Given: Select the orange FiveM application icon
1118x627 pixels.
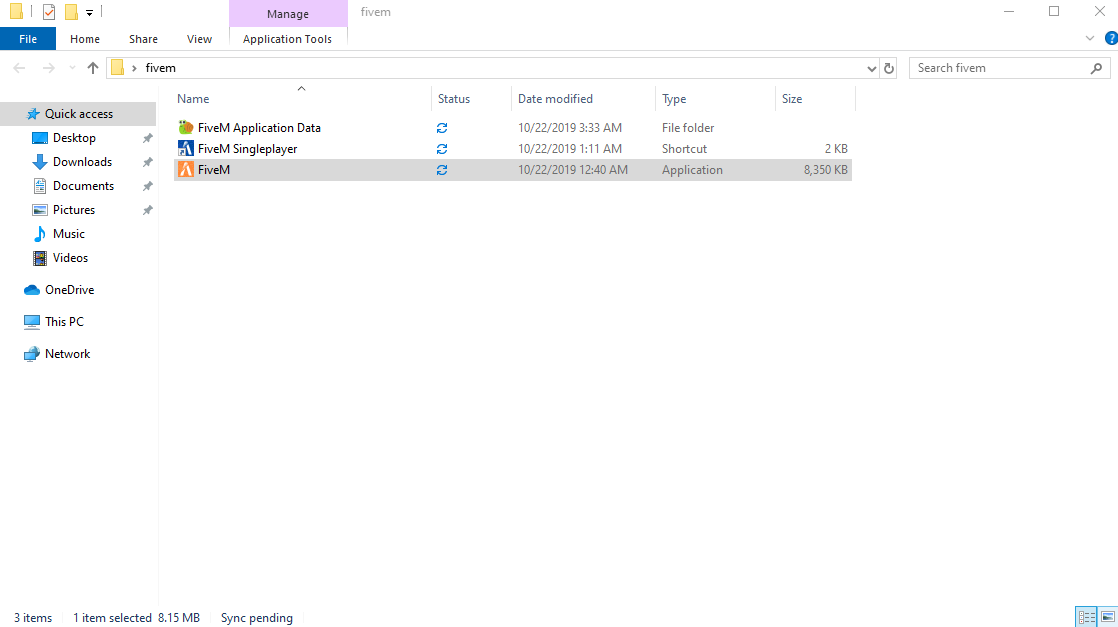Looking at the screenshot, I should 185,170.
